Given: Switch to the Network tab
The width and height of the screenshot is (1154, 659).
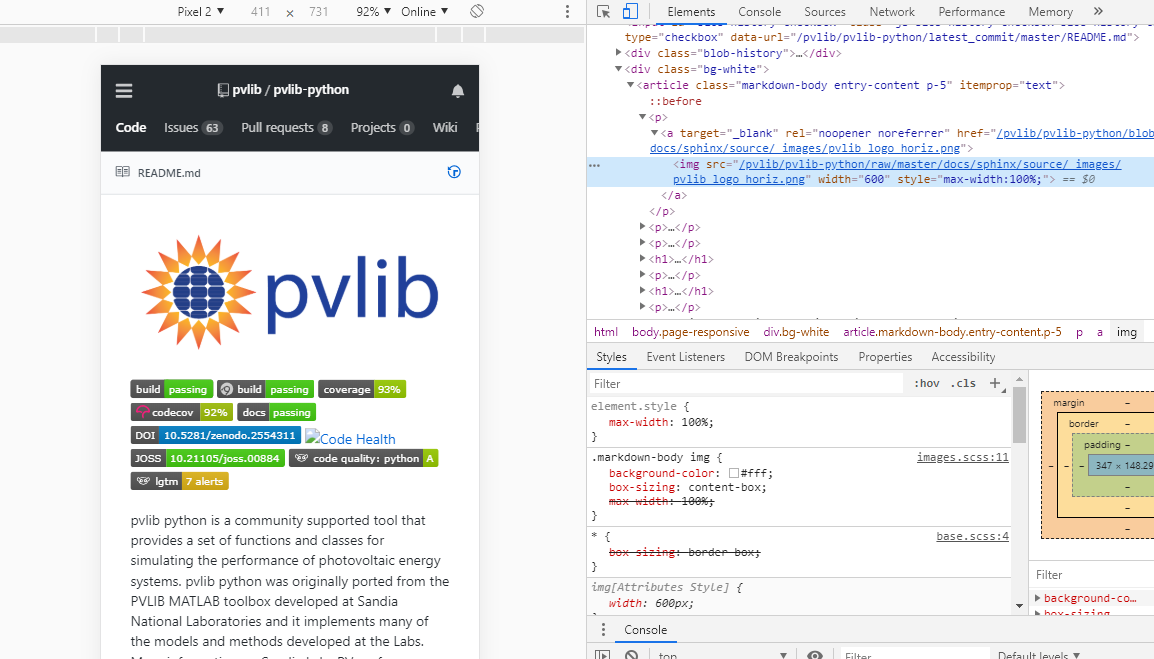Looking at the screenshot, I should [892, 12].
